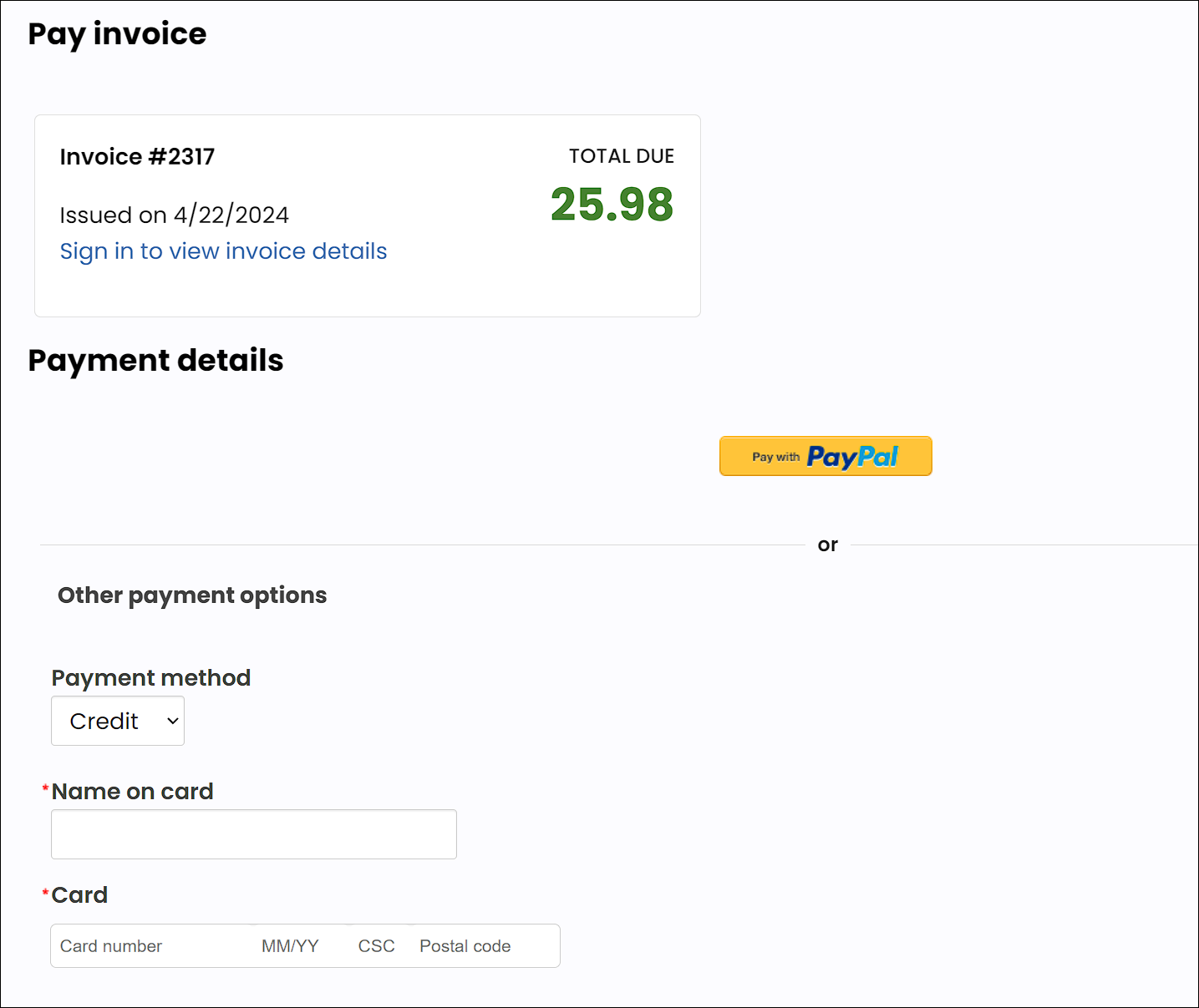1199x1008 pixels.
Task: Click the TOTAL DUE label
Action: 621,156
